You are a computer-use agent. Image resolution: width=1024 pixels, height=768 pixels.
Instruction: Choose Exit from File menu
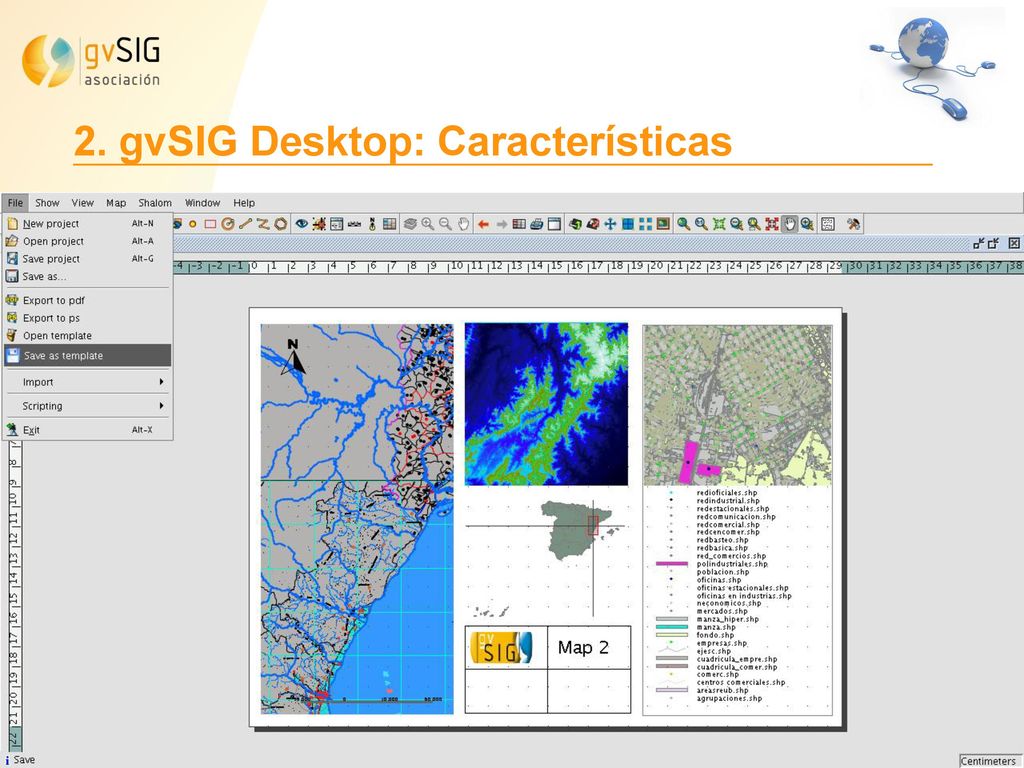pyautogui.click(x=88, y=430)
